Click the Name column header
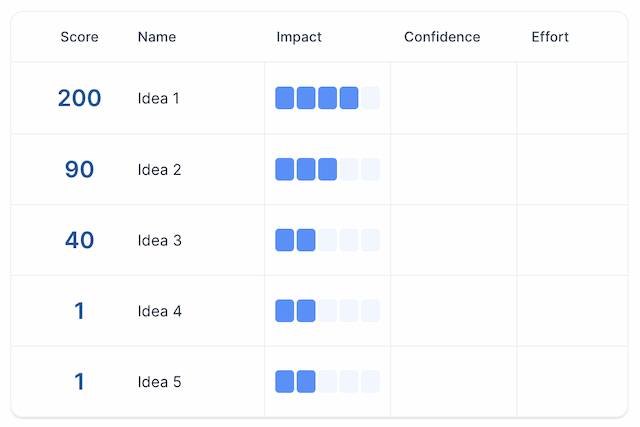Viewport: 640px width, 427px height. click(157, 37)
